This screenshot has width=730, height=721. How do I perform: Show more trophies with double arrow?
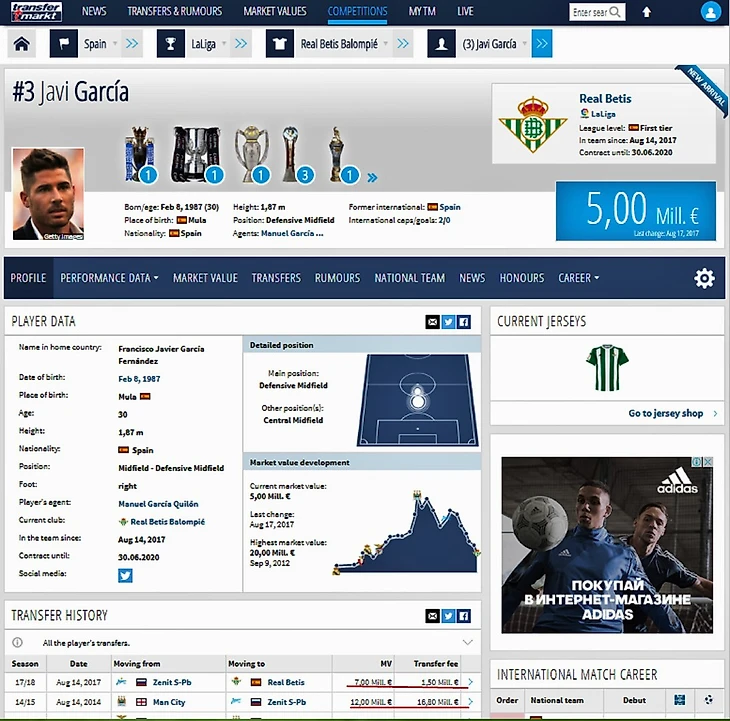point(372,177)
